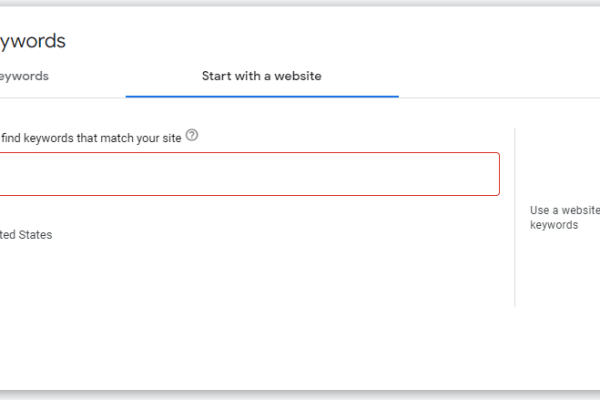Click the gray bar above the dialog
The image size is (600, 400).
coord(300,3)
